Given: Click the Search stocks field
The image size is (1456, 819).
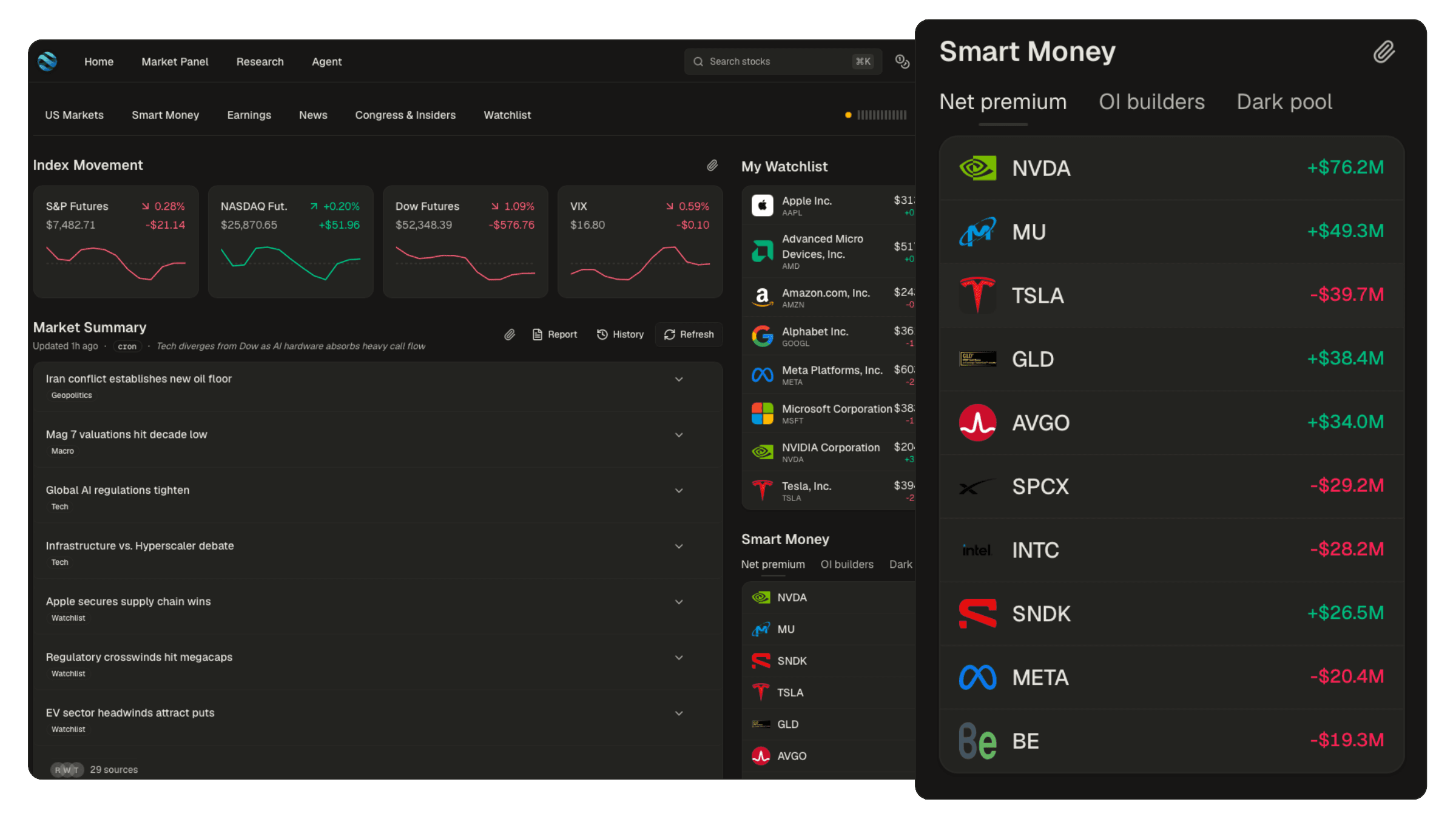Looking at the screenshot, I should pyautogui.click(x=783, y=61).
